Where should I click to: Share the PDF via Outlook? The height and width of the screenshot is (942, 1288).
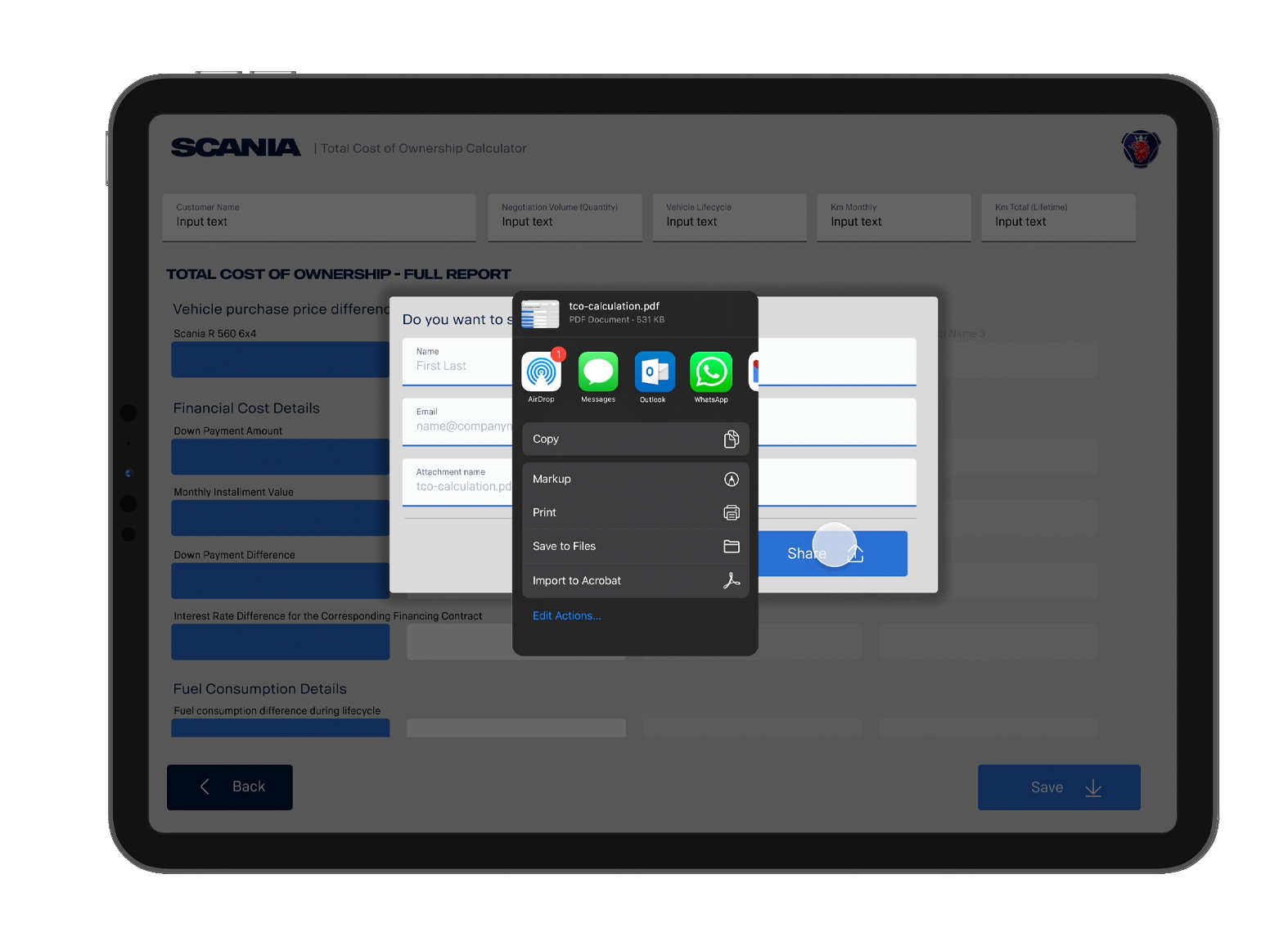tap(655, 372)
